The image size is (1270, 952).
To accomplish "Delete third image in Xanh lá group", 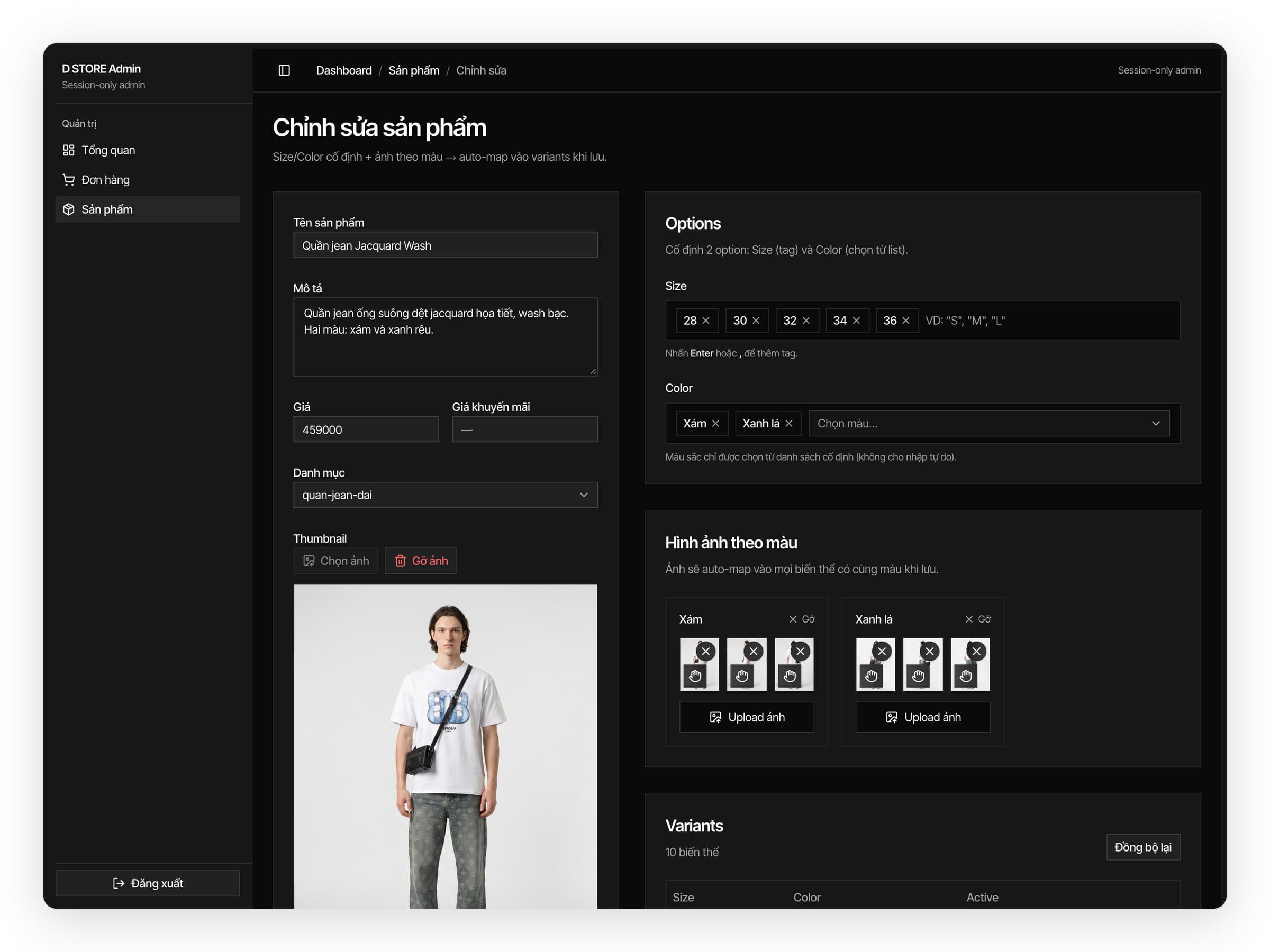I will tap(976, 651).
